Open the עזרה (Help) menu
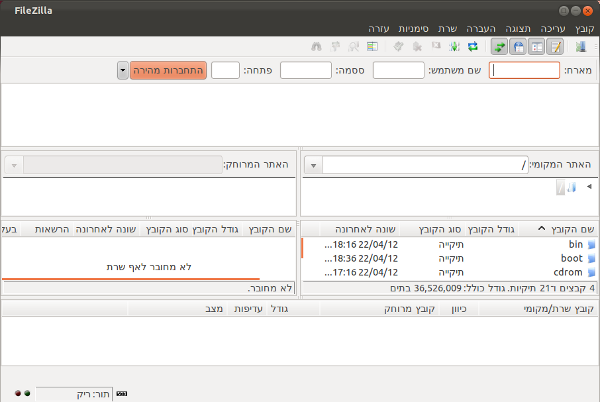This screenshot has width=600, height=402. click(x=379, y=29)
